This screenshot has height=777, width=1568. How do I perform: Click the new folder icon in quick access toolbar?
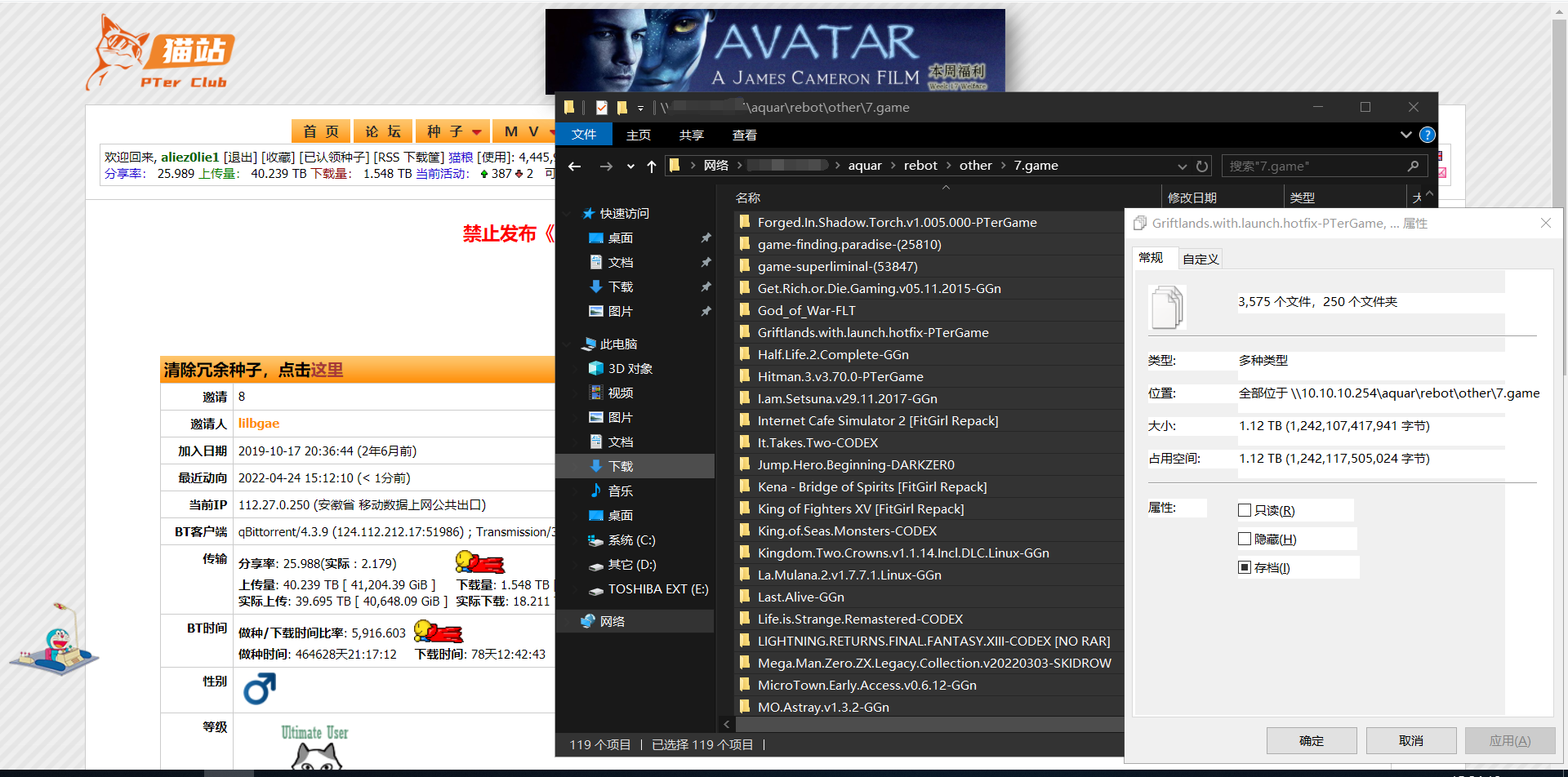622,107
